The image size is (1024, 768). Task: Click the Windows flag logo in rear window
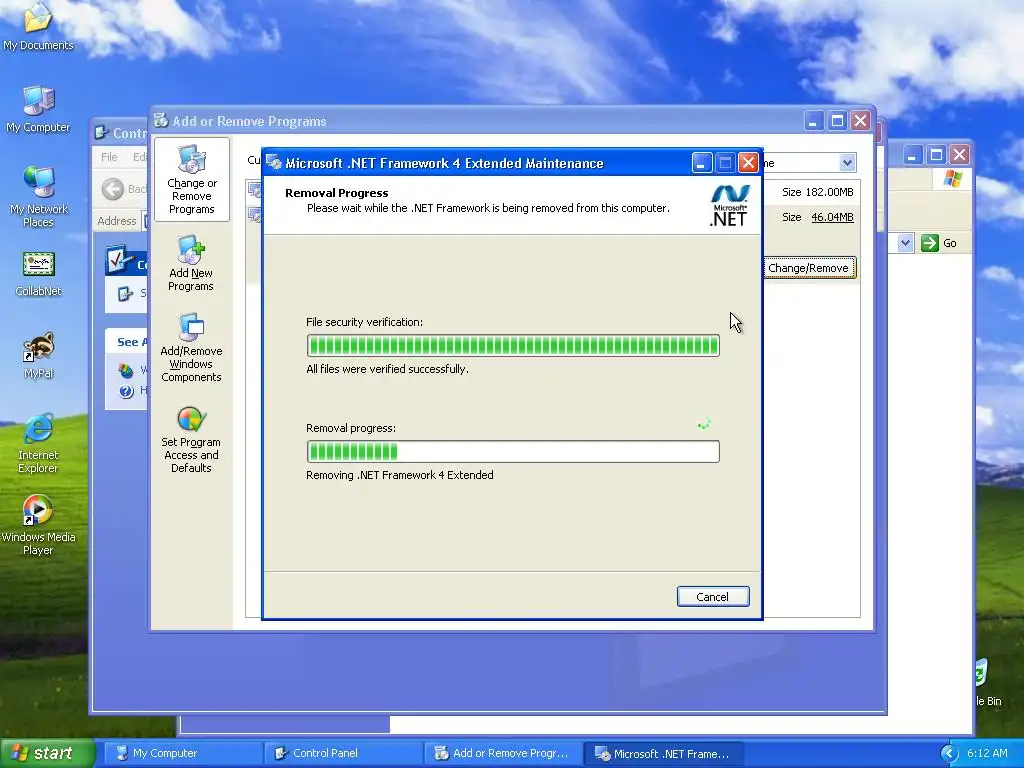952,178
